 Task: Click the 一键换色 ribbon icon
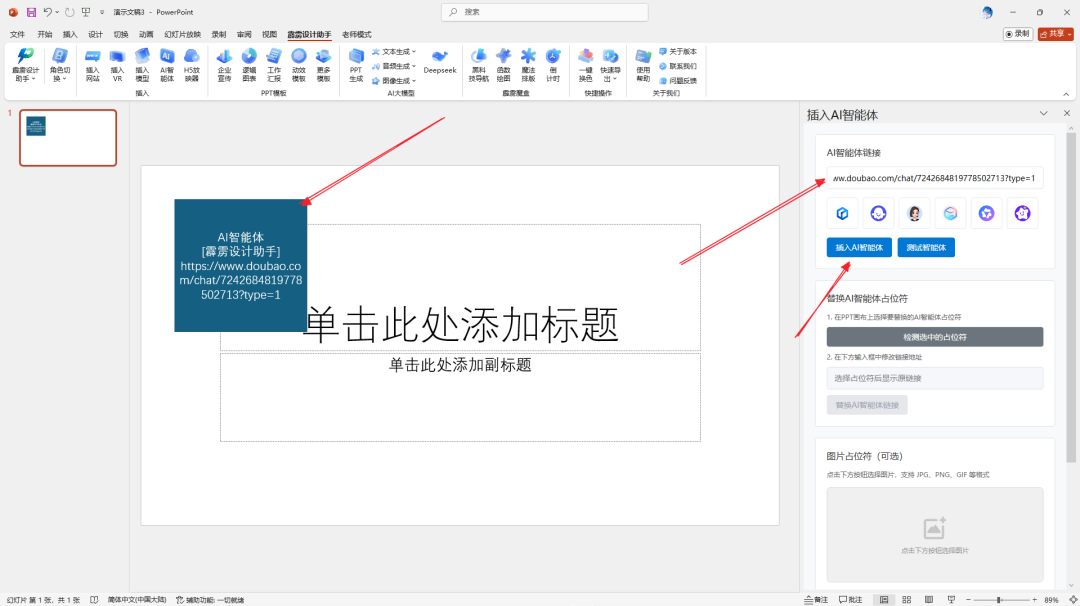[585, 65]
